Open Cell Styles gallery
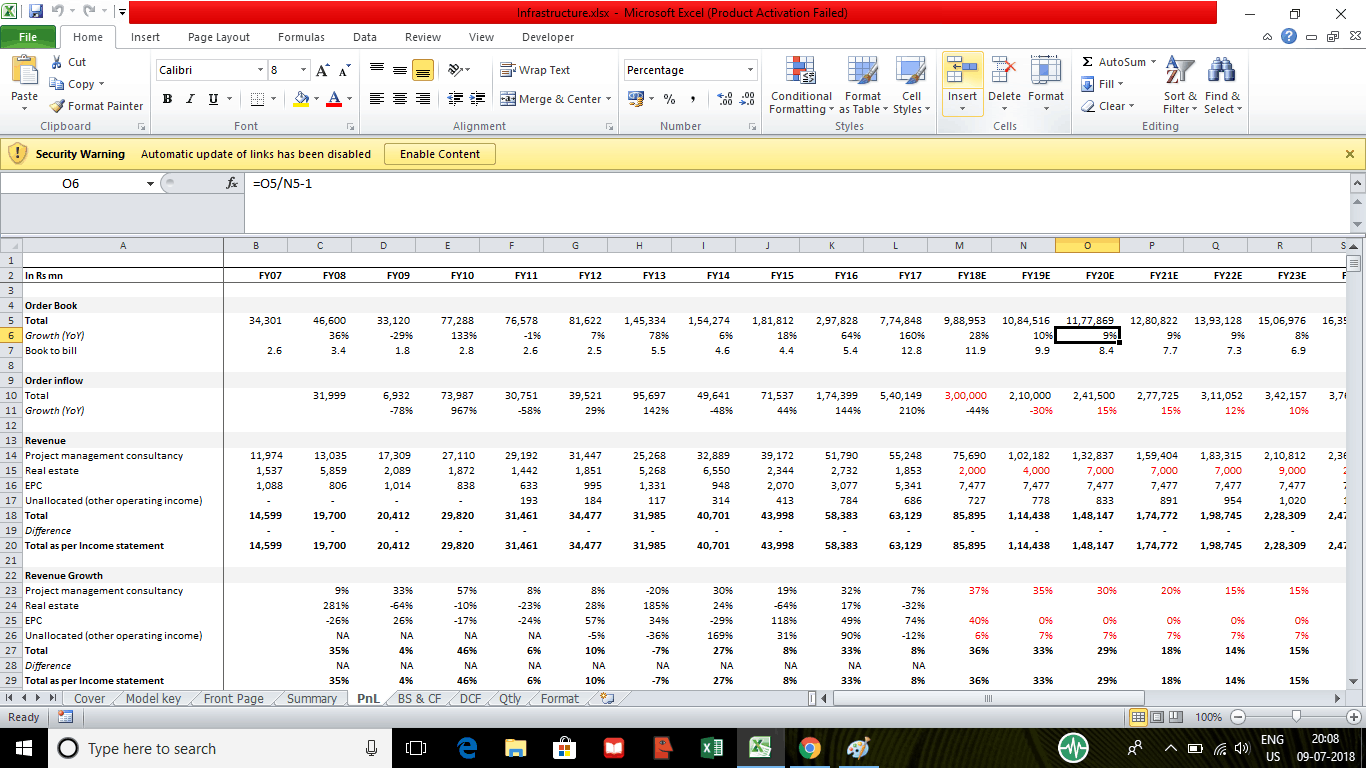 (911, 86)
